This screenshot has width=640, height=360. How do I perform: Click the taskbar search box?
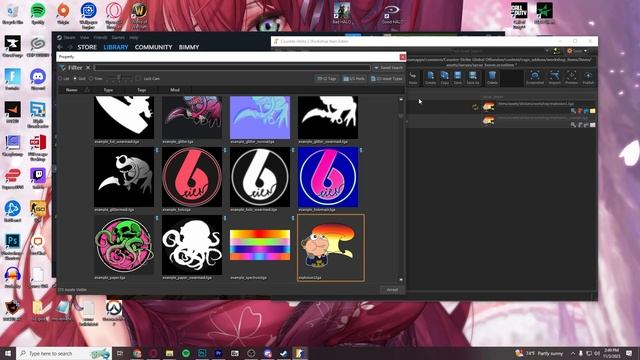(64, 353)
